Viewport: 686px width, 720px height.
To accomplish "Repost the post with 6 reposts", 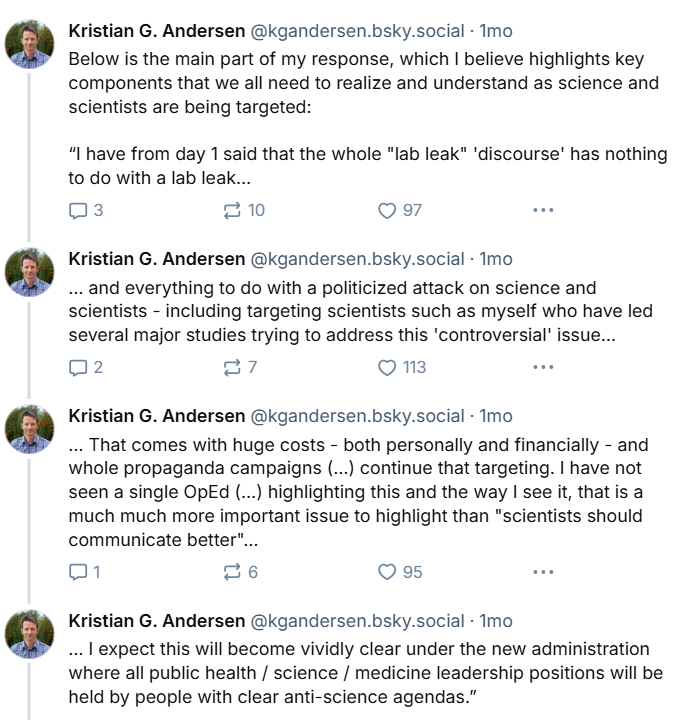I will [x=240, y=572].
